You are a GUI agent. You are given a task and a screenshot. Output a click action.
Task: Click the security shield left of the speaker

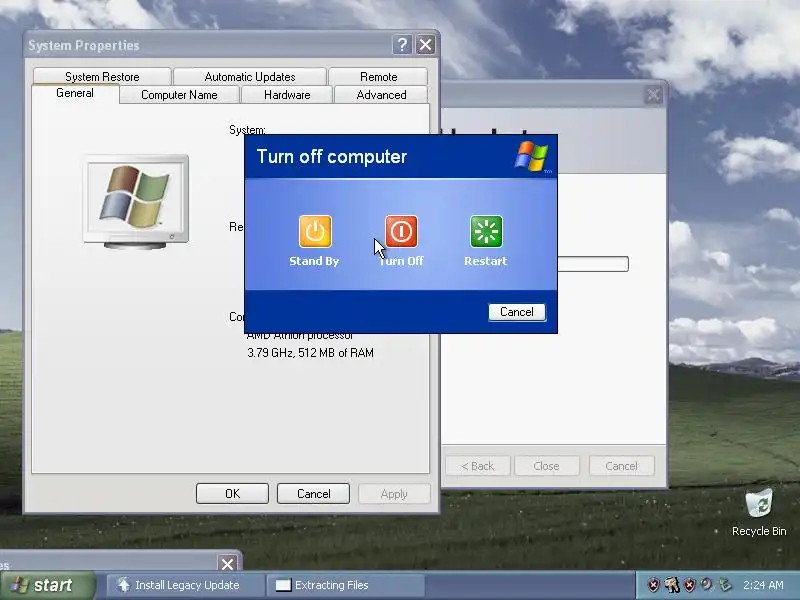click(x=690, y=585)
